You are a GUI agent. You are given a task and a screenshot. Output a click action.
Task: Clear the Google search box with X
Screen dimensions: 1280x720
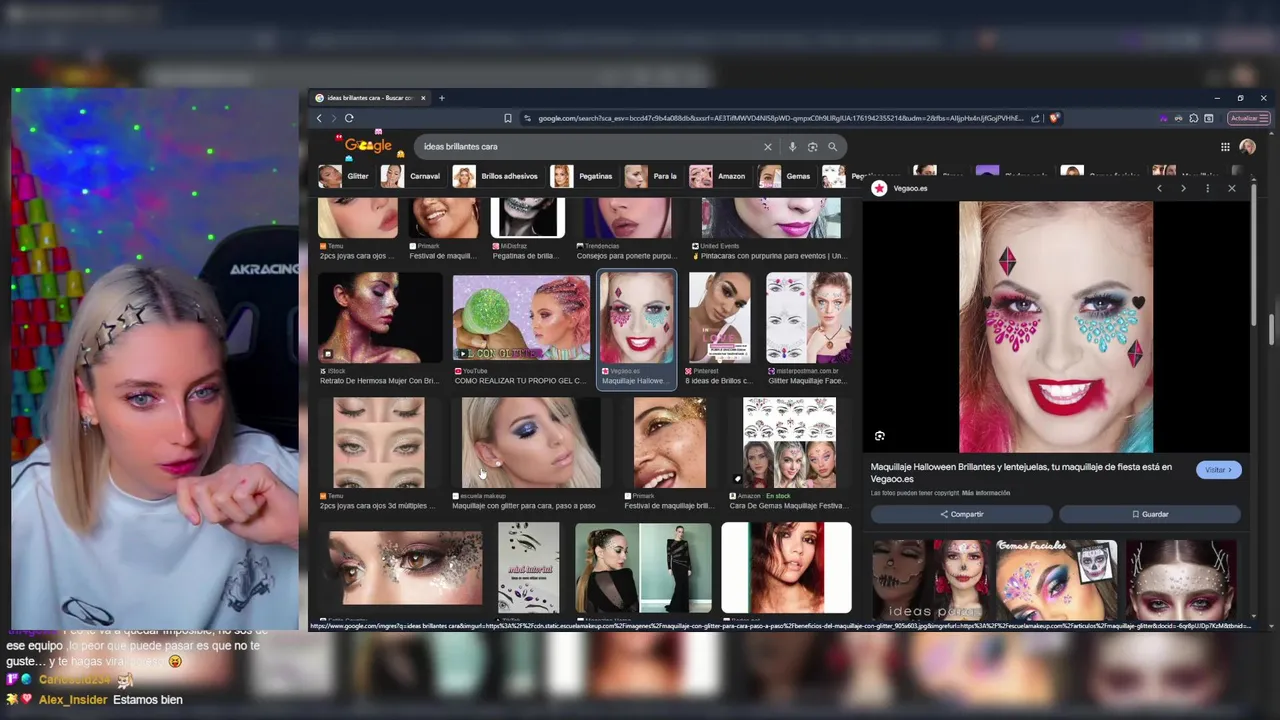[x=768, y=147]
